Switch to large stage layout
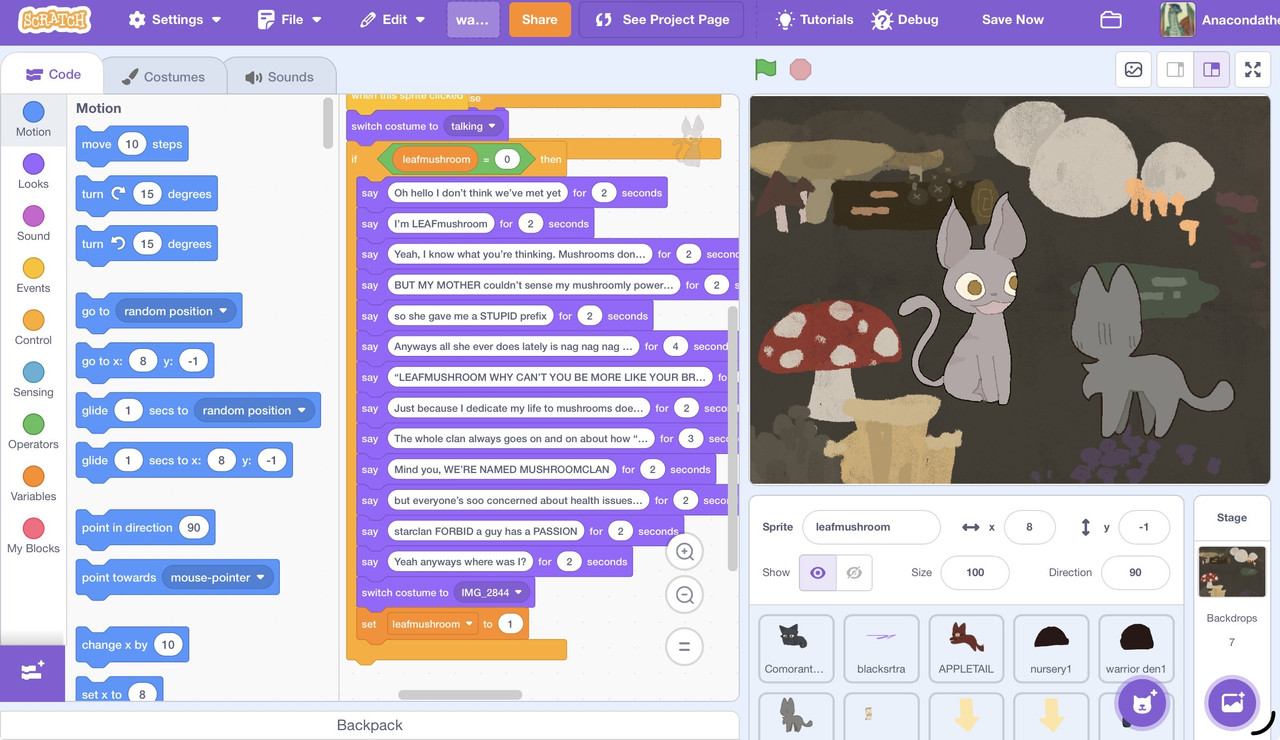The width and height of the screenshot is (1280, 740). (1212, 70)
